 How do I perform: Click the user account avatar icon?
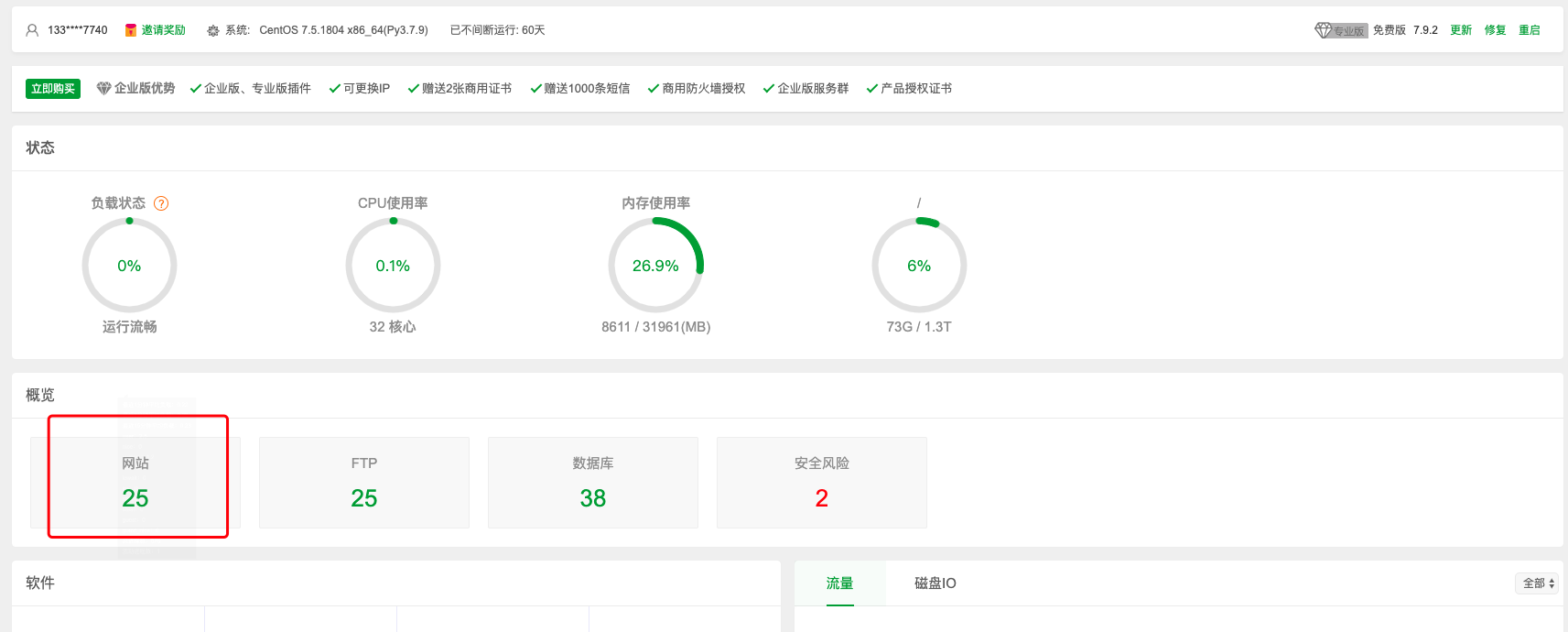click(32, 30)
